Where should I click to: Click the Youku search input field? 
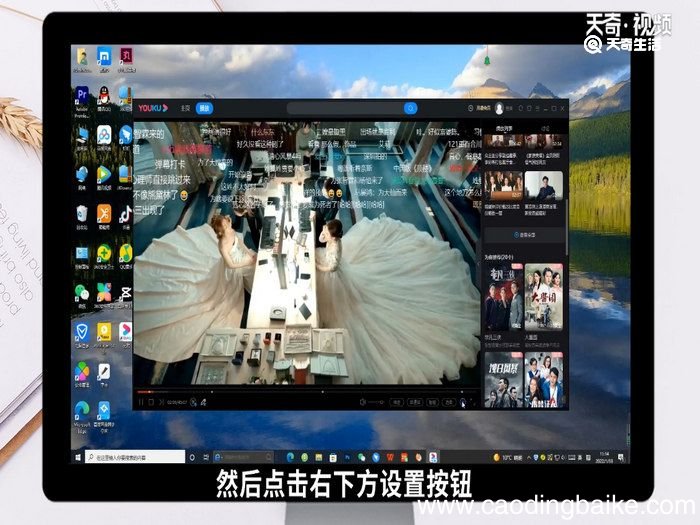coord(346,108)
